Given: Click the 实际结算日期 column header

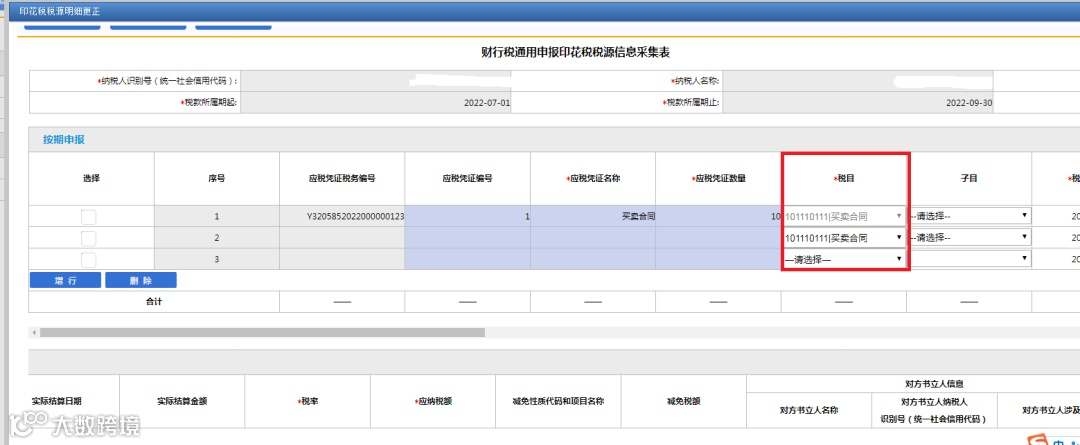Looking at the screenshot, I should 57,401.
